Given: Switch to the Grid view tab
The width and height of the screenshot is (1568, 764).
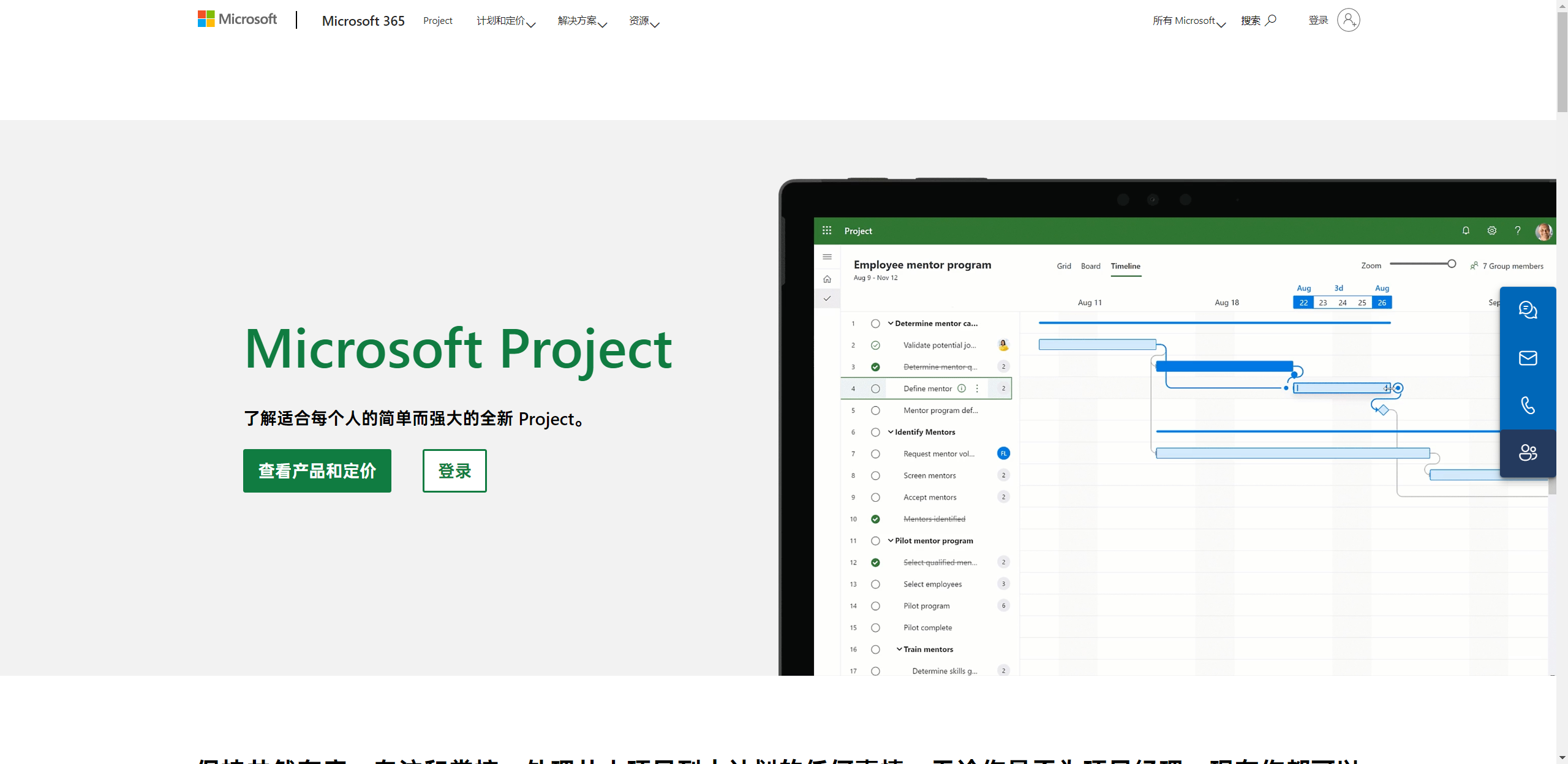Looking at the screenshot, I should (1064, 266).
